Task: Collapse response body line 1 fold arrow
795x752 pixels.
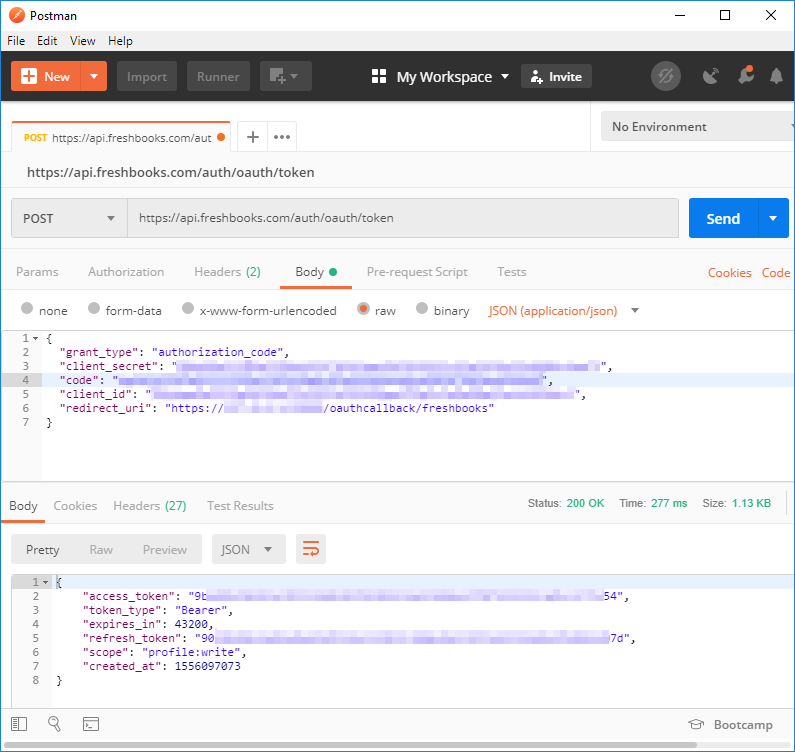Action: (45, 582)
